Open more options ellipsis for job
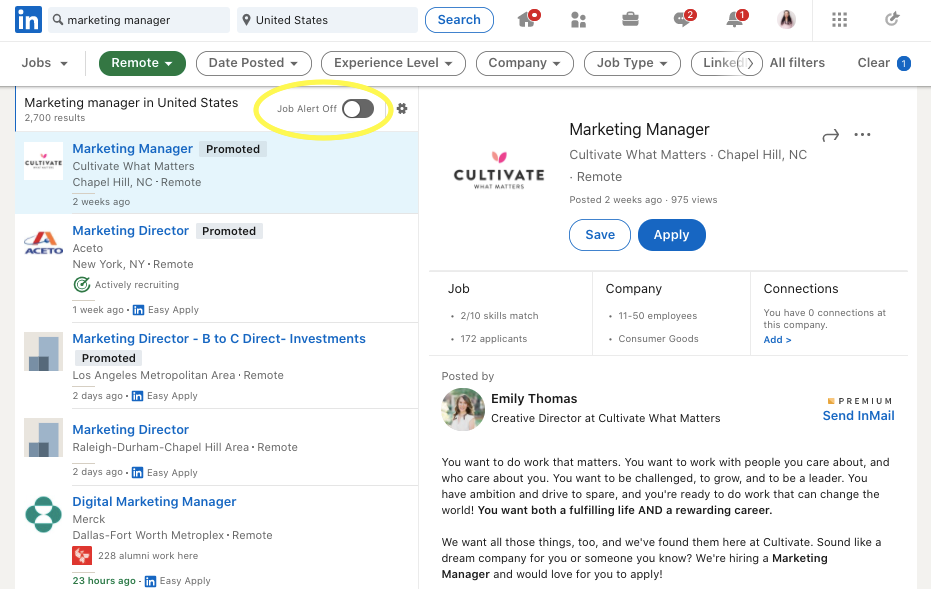The image size is (931, 589). (x=862, y=135)
